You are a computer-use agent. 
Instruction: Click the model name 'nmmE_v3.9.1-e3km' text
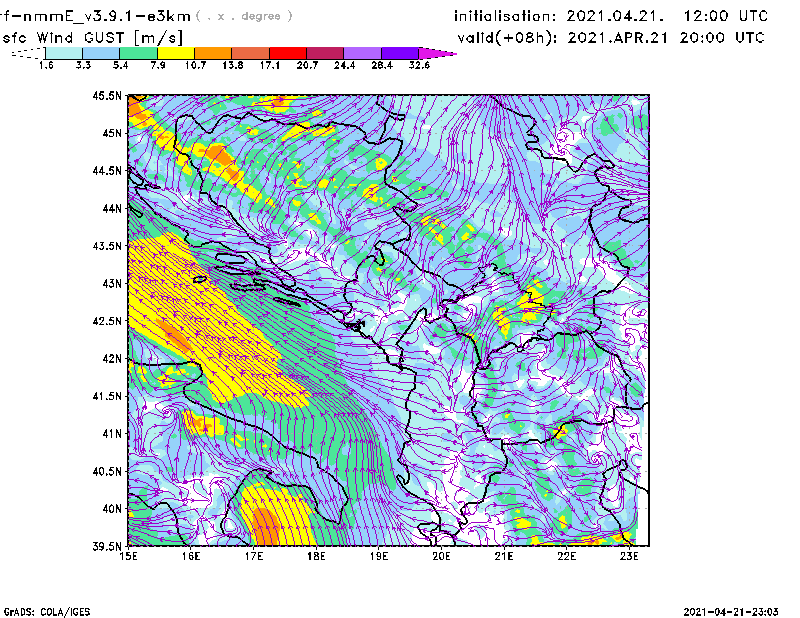coord(106,16)
